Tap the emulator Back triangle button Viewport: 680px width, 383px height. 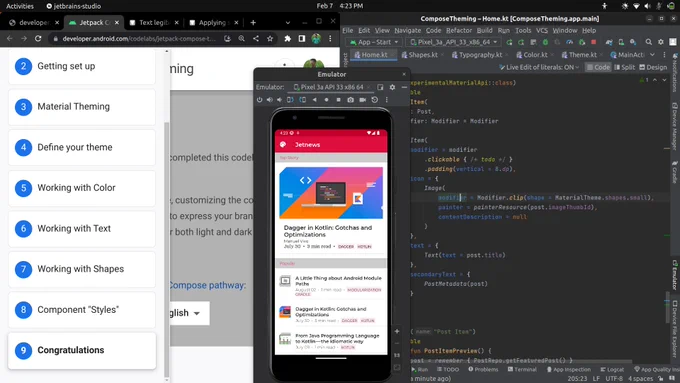314,100
